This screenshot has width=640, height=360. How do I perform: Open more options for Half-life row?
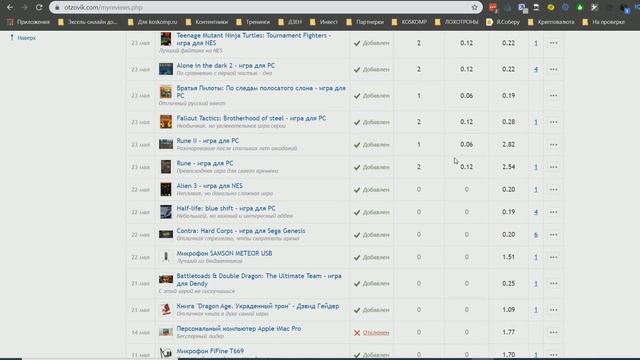click(x=553, y=212)
